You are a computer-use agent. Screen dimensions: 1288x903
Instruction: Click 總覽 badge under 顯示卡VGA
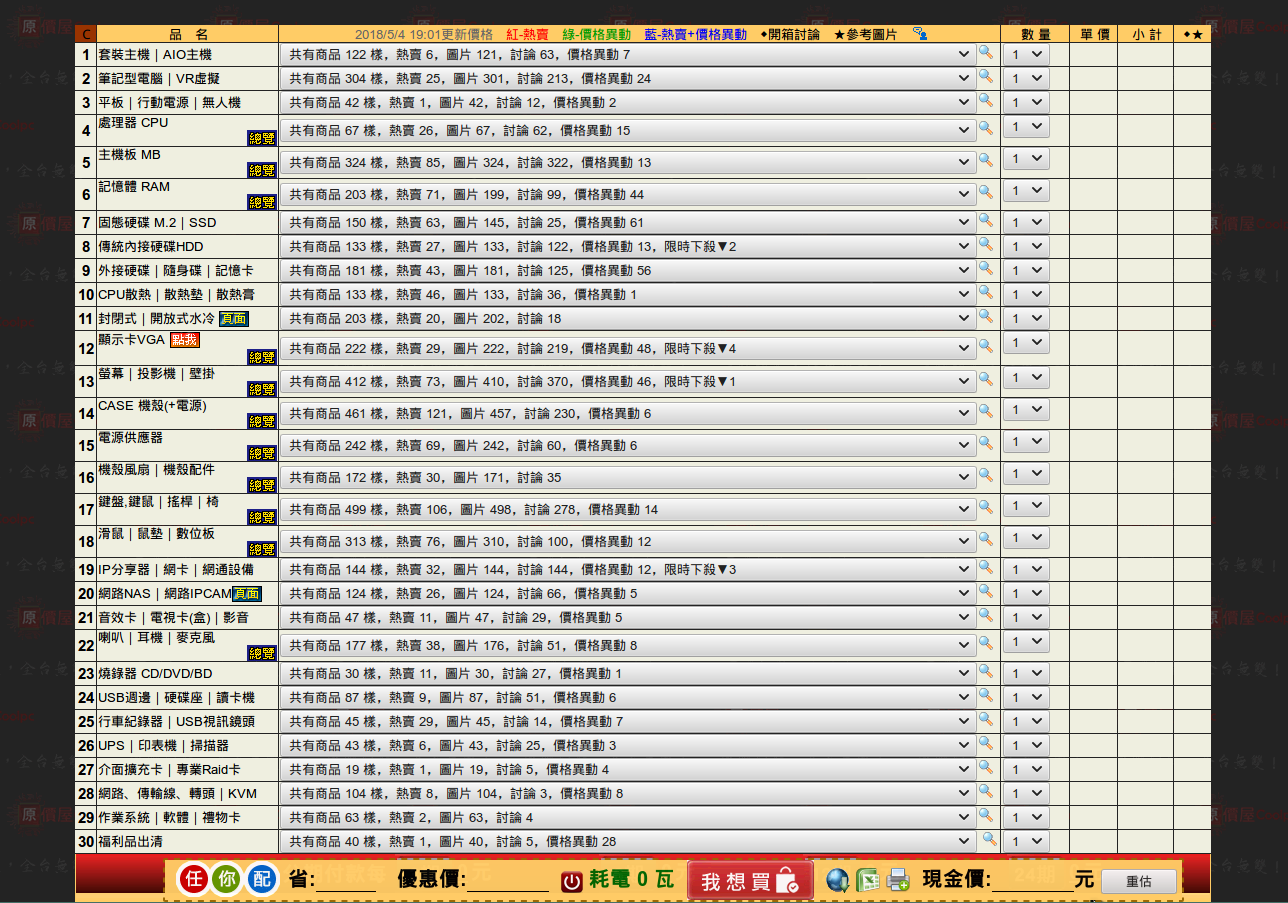(262, 357)
